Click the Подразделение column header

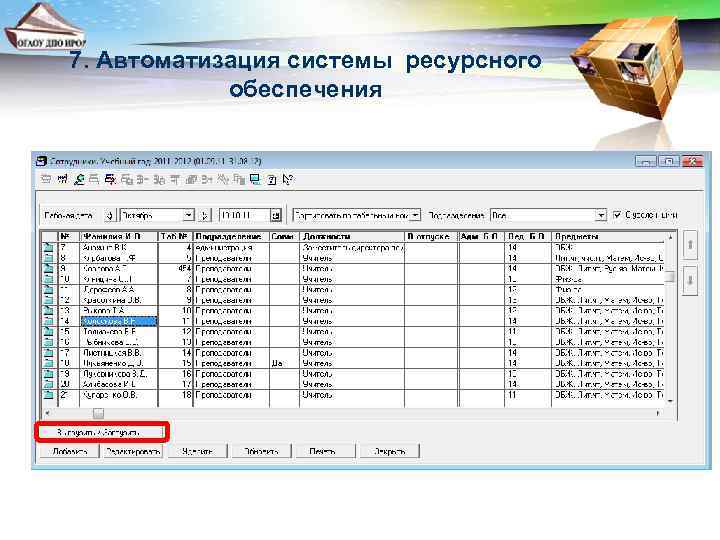coord(231,236)
